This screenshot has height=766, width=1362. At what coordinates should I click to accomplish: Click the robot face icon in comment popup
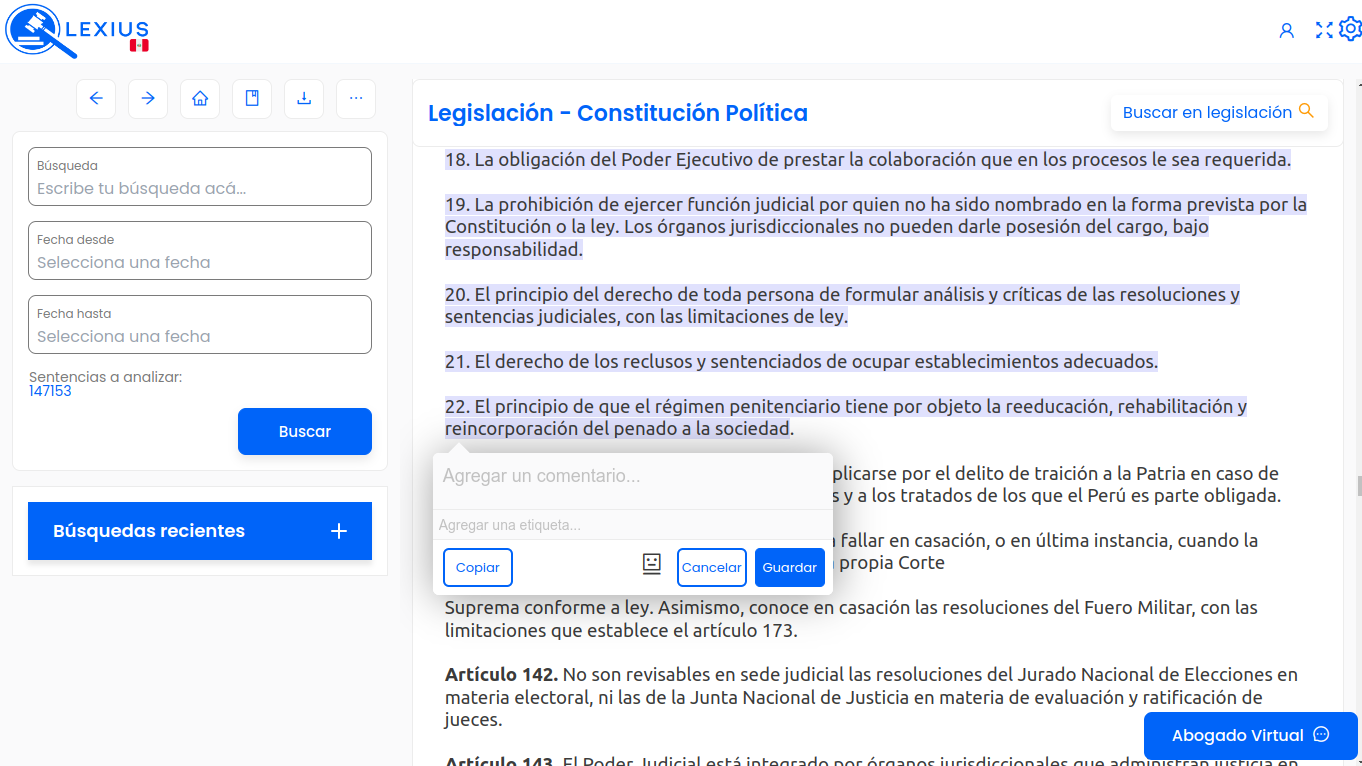click(652, 564)
